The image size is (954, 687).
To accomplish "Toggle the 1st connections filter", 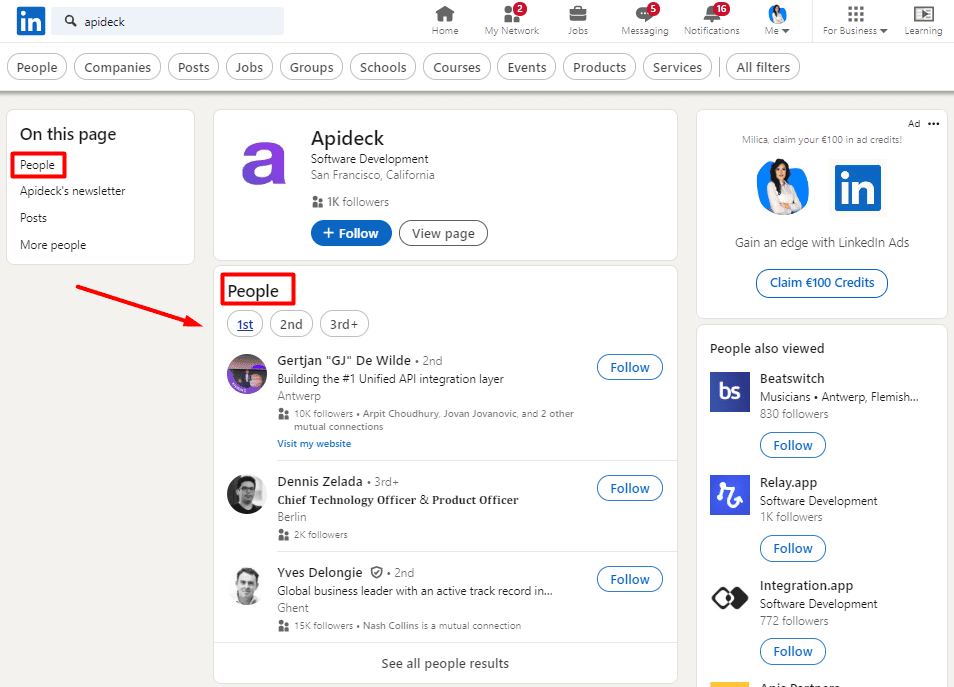I will (245, 324).
